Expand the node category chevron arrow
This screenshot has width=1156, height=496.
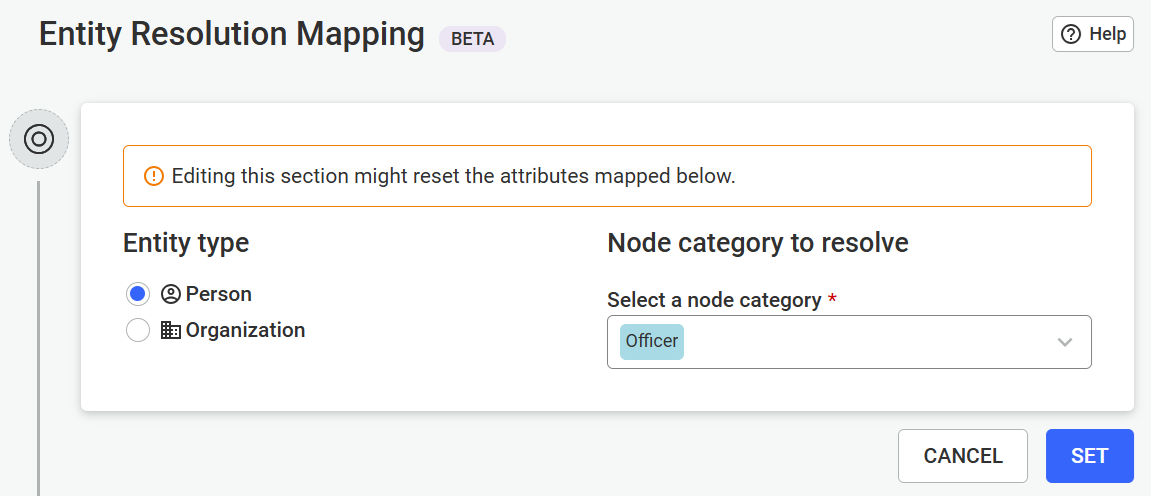coord(1064,342)
